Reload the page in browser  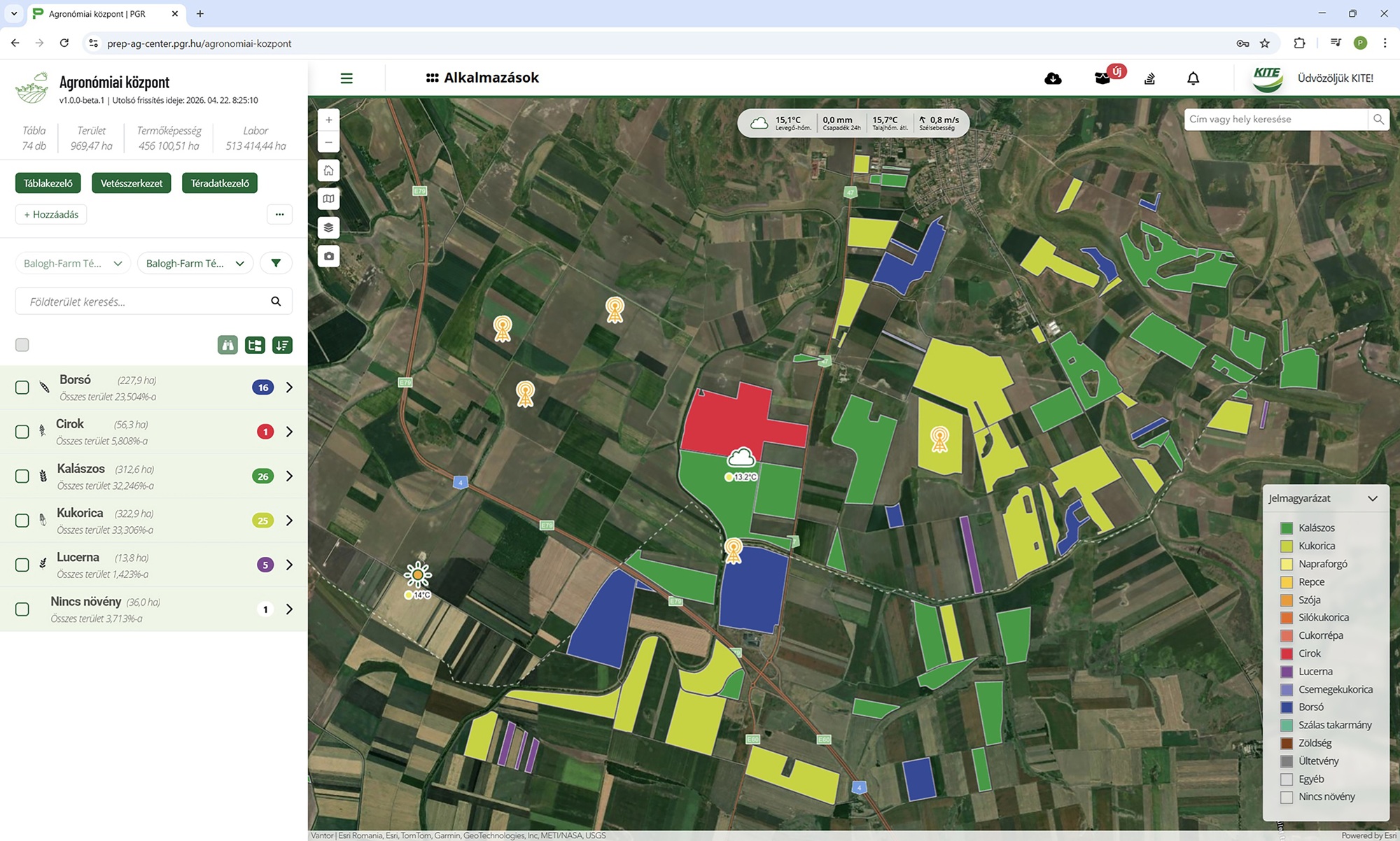coord(64,43)
